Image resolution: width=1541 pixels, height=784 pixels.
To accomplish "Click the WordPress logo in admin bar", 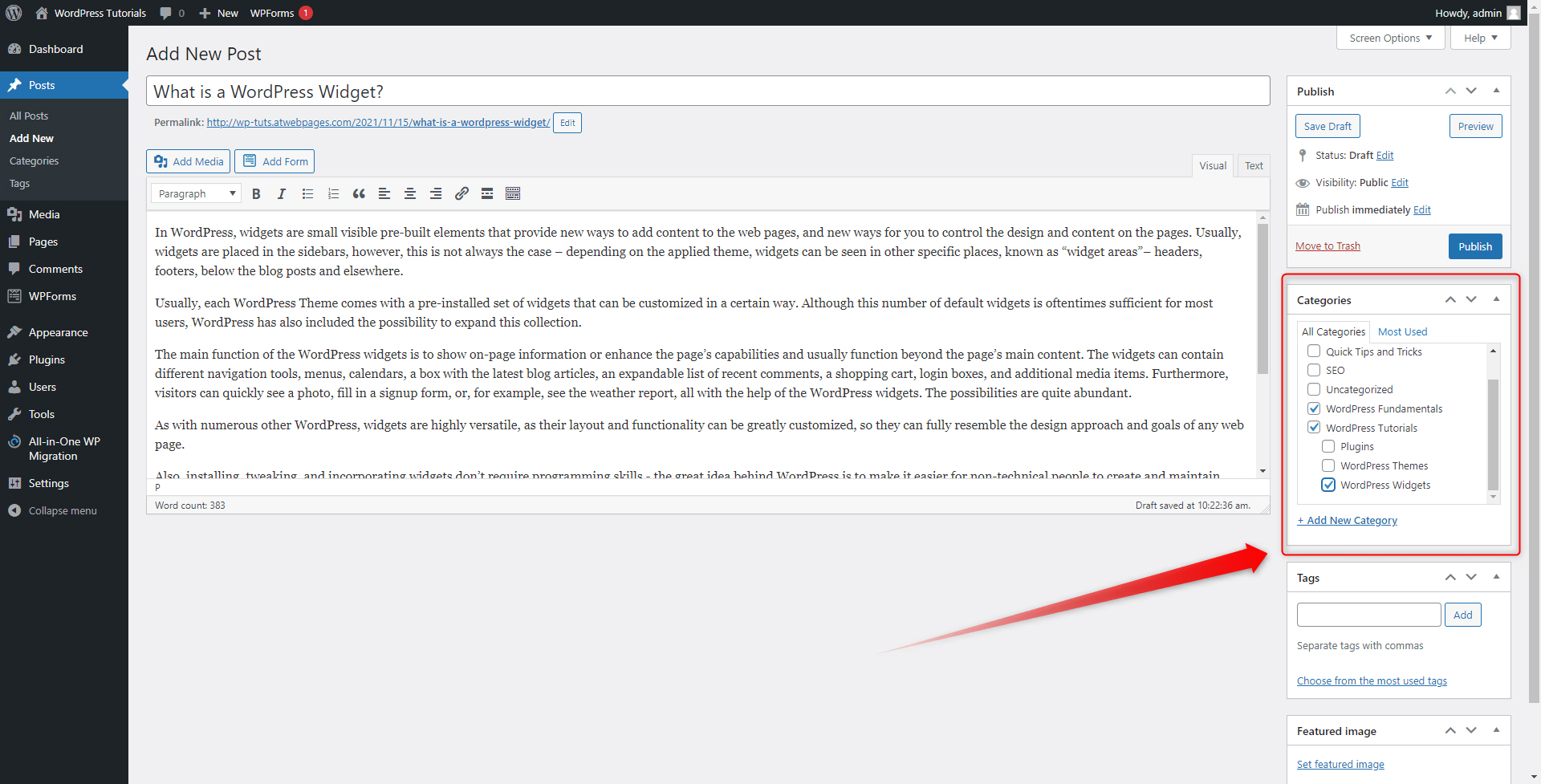I will 14,13.
